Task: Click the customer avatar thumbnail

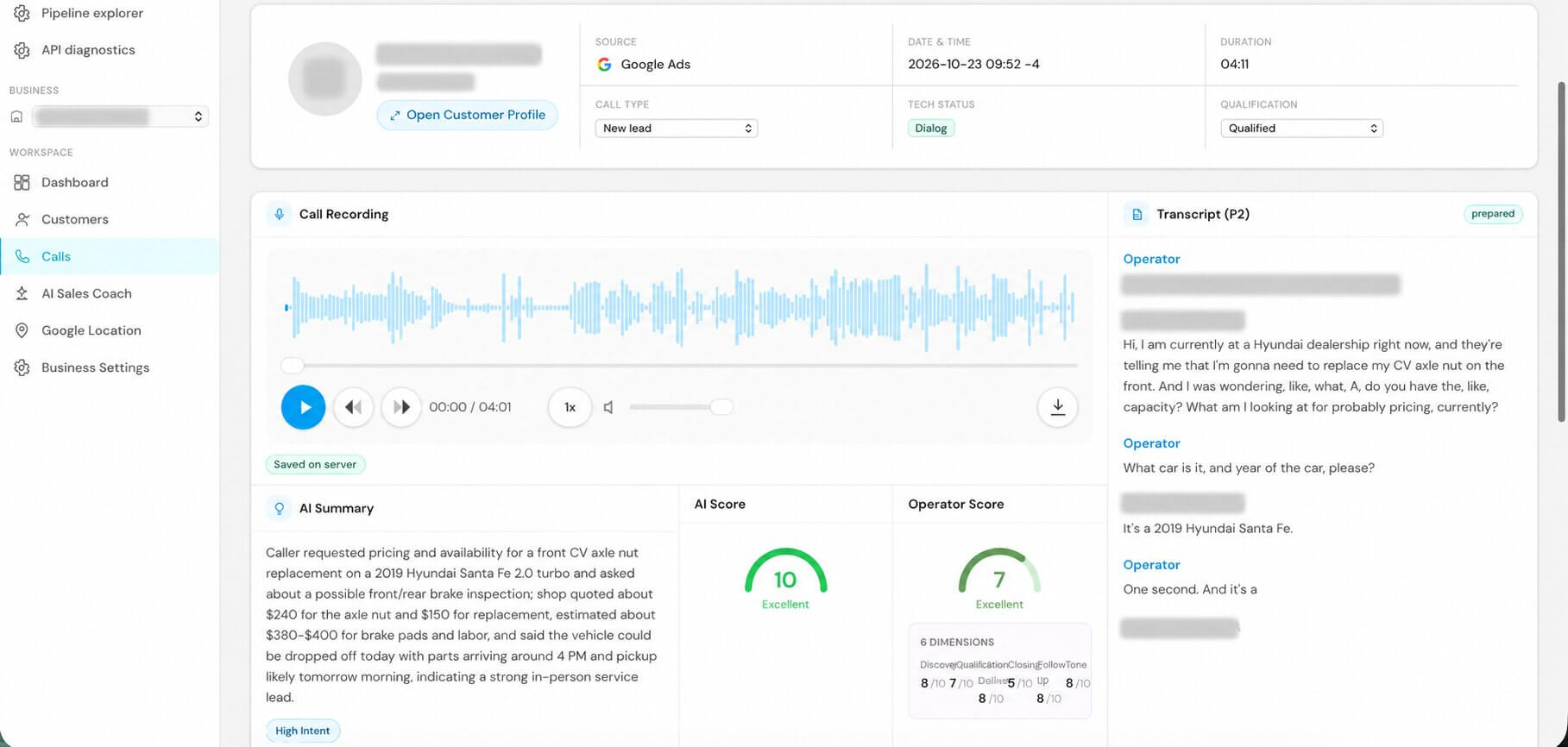Action: [x=325, y=78]
